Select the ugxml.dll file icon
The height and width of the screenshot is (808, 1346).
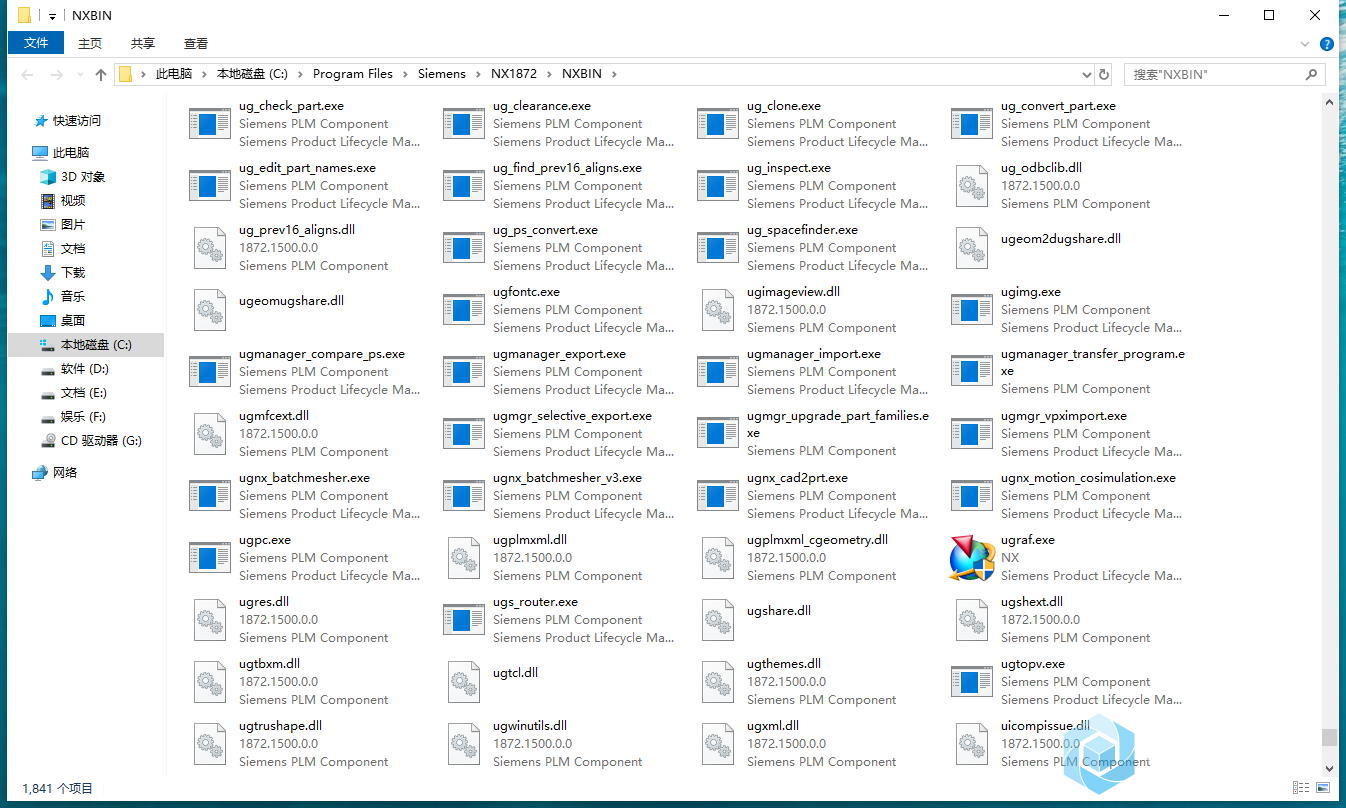[718, 744]
